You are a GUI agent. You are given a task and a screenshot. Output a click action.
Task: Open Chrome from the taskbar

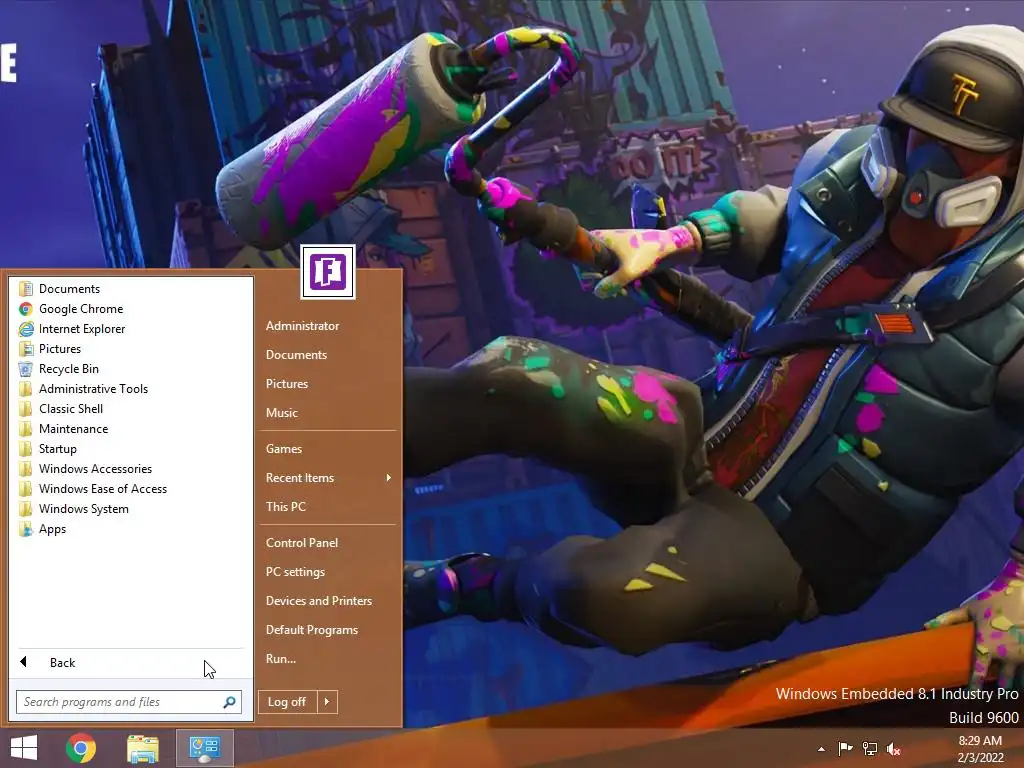pyautogui.click(x=81, y=748)
